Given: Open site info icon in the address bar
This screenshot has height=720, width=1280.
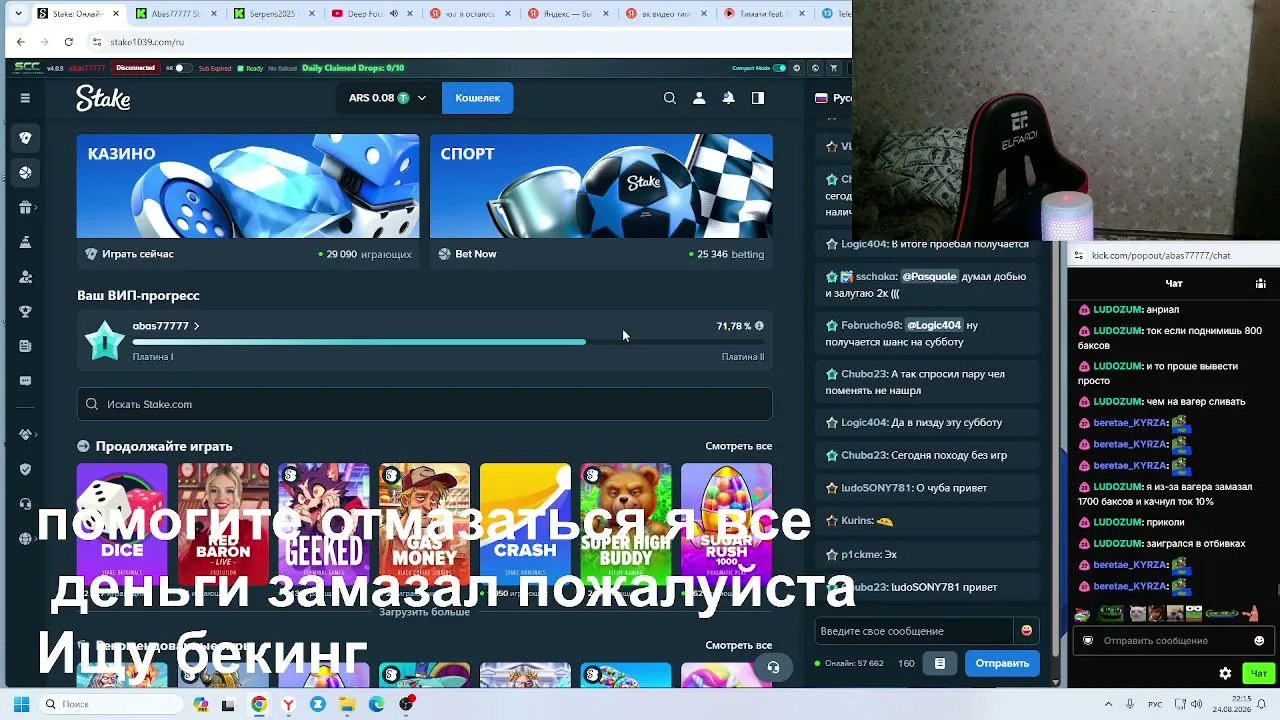Looking at the screenshot, I should 97,42.
